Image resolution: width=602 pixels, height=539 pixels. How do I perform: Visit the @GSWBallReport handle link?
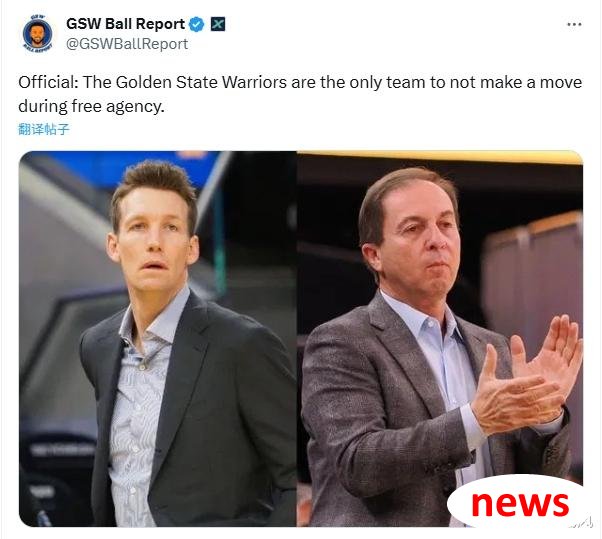(127, 44)
